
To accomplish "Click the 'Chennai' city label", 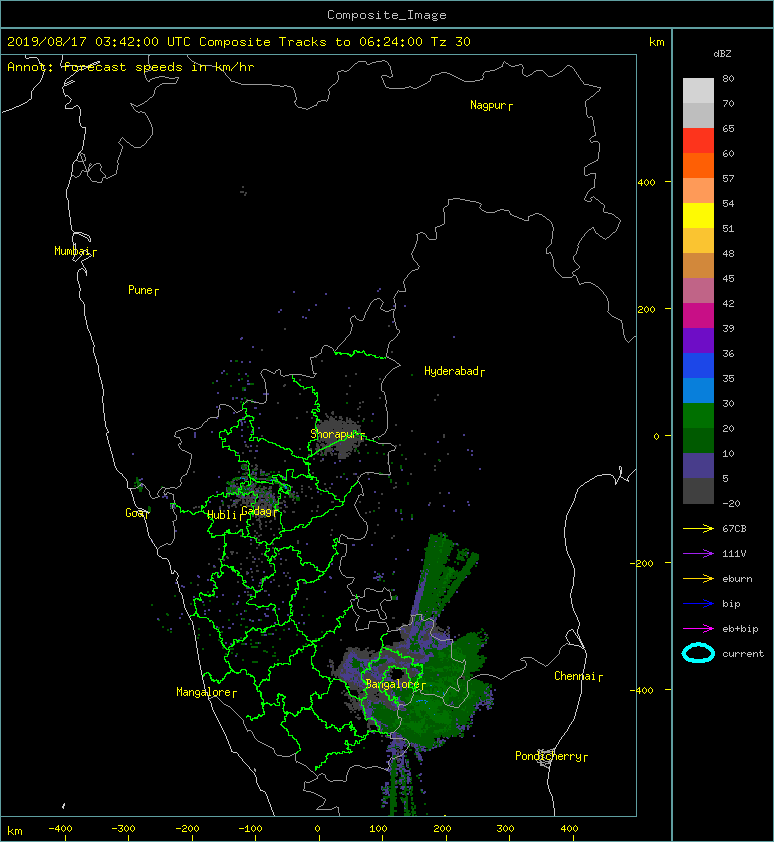I will tap(578, 676).
